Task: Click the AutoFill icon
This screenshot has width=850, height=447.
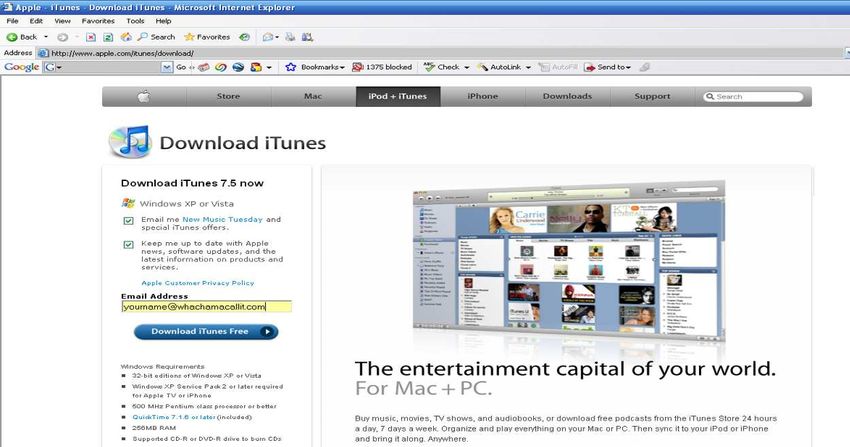Action: point(544,67)
